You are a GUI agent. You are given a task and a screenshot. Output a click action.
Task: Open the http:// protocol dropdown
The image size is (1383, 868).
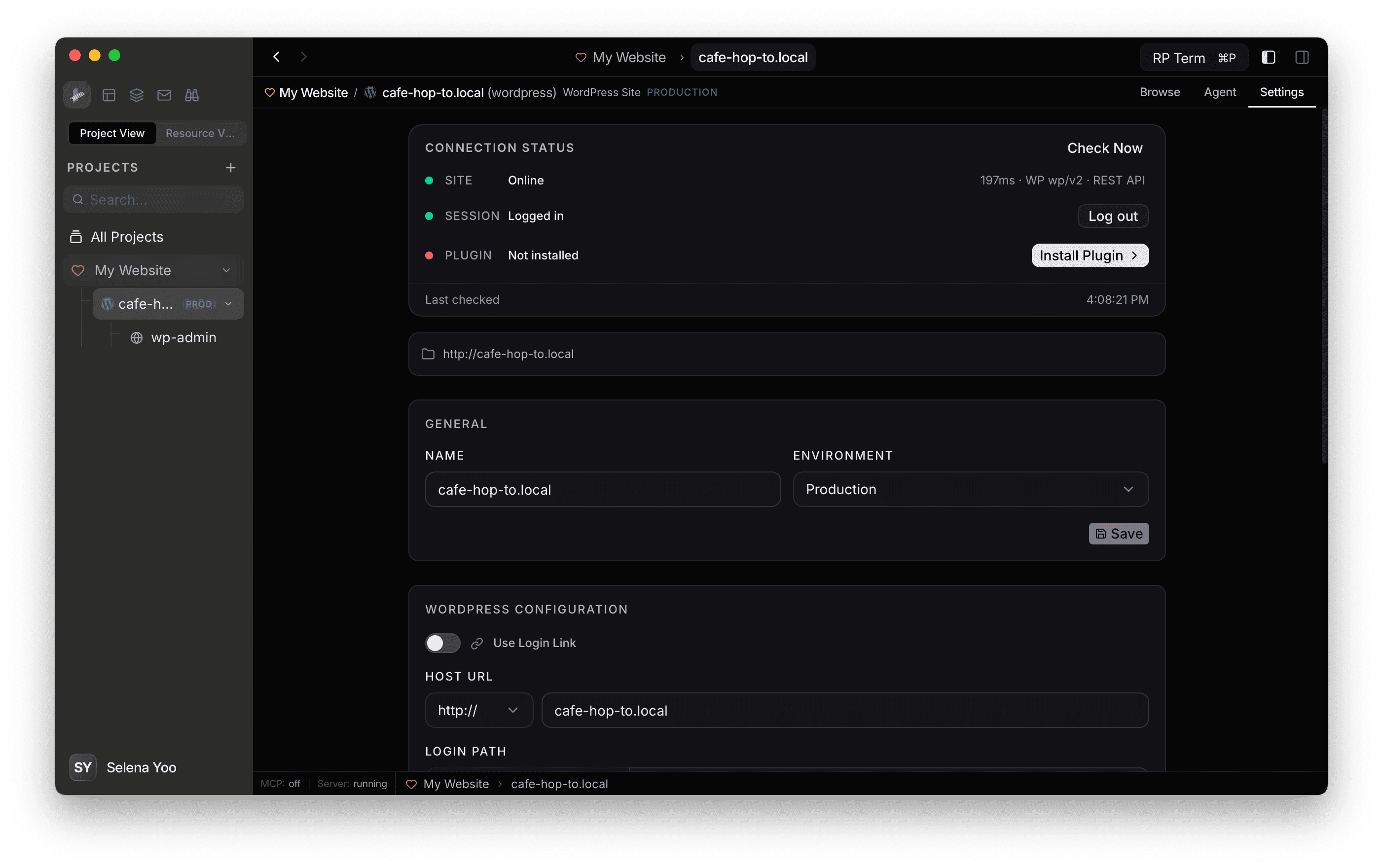point(479,711)
